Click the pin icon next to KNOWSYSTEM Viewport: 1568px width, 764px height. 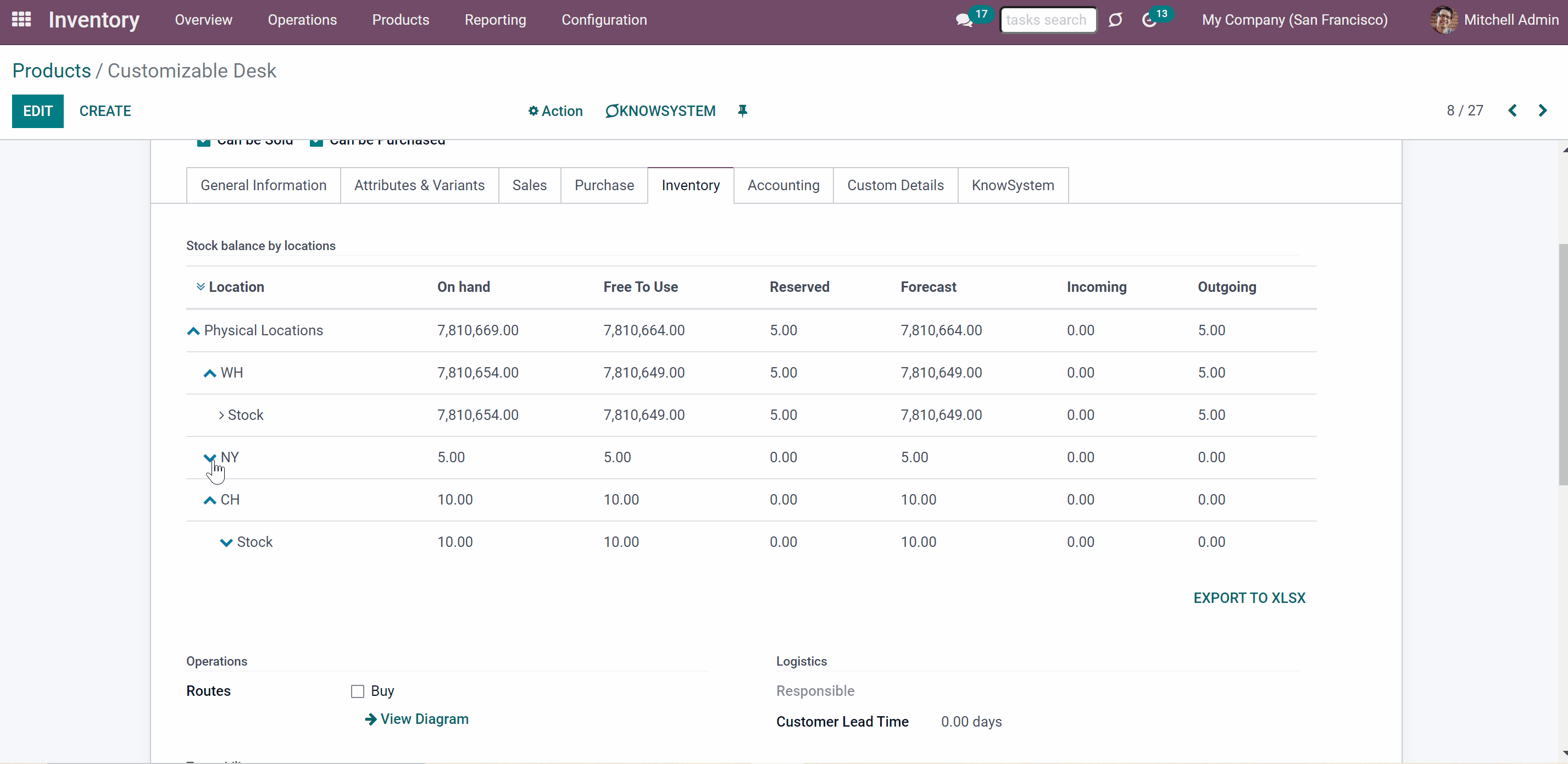742,111
